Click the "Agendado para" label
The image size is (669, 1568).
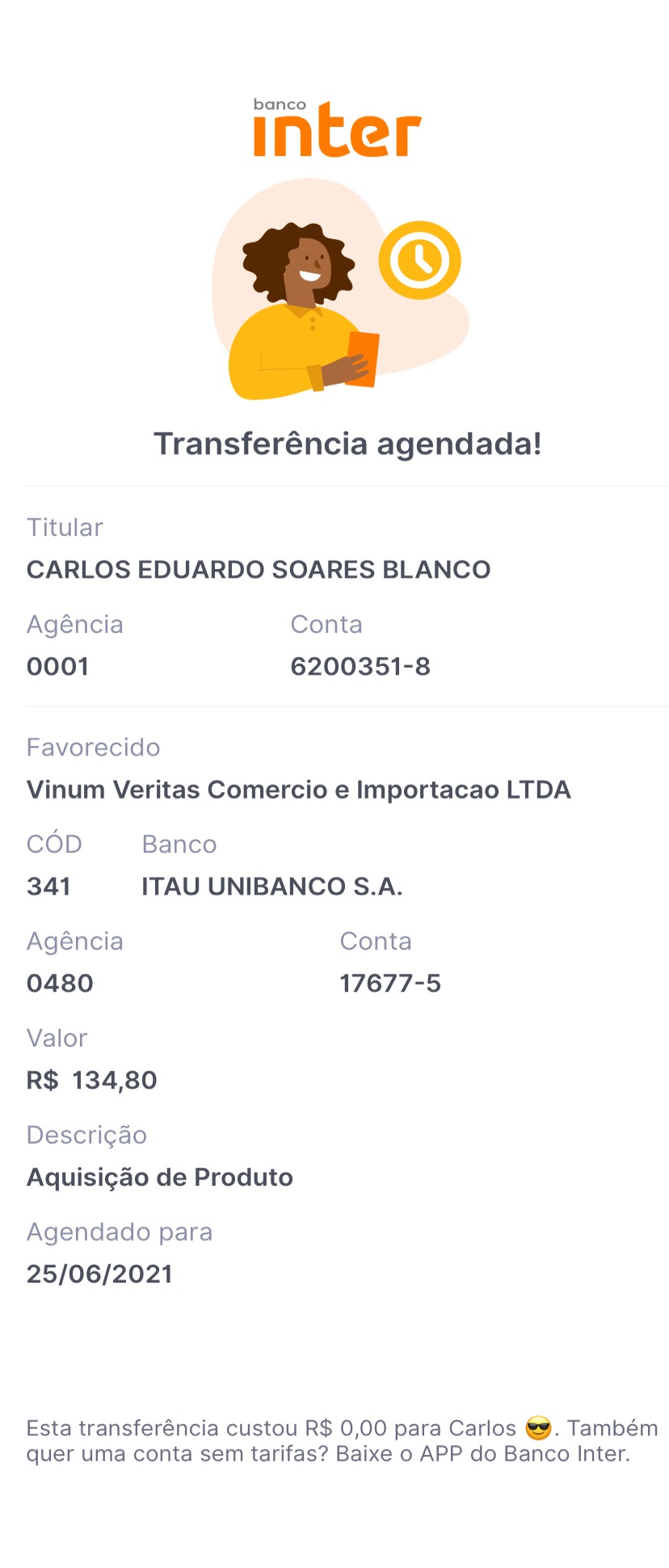pos(120,1233)
